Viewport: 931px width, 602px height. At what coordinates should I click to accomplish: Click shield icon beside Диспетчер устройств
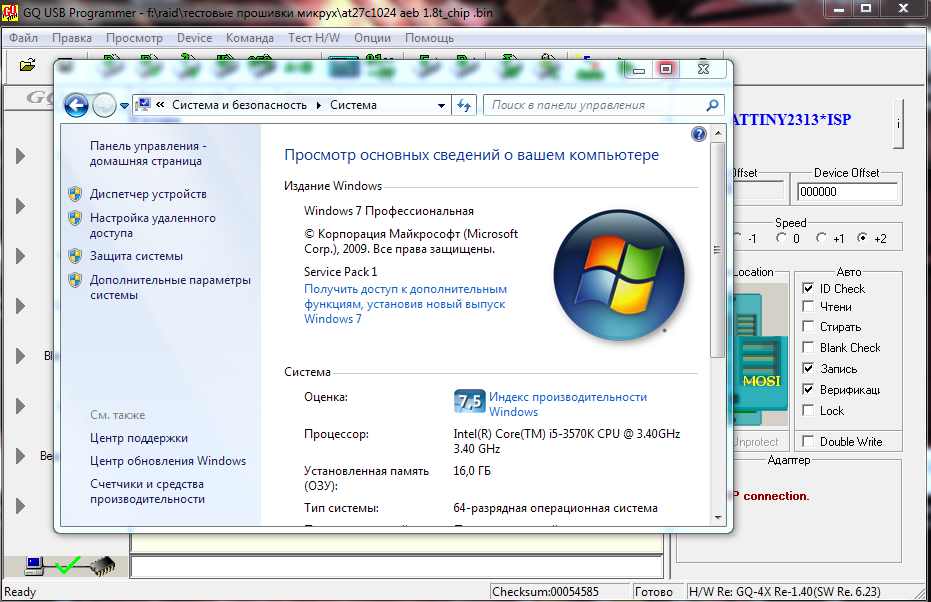click(75, 194)
